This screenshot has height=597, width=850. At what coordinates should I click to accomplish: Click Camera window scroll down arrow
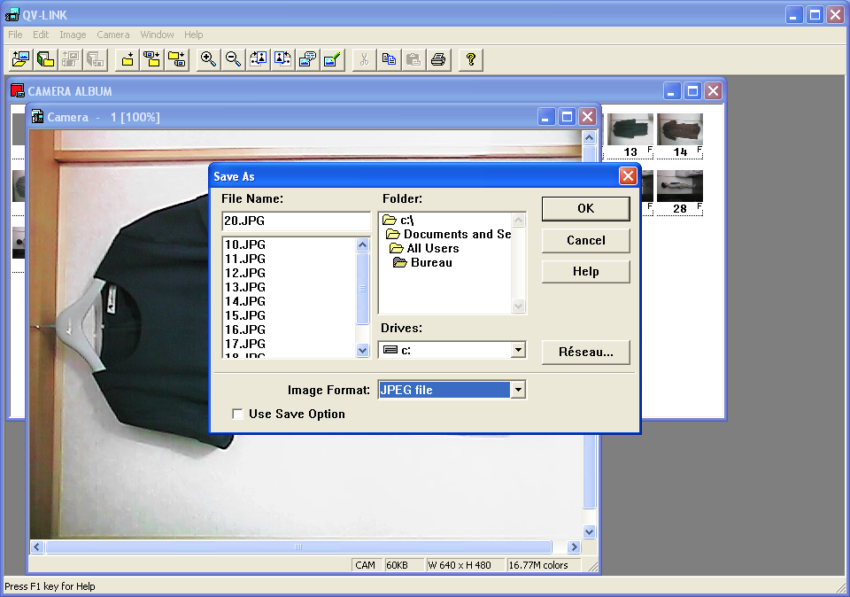click(x=589, y=532)
